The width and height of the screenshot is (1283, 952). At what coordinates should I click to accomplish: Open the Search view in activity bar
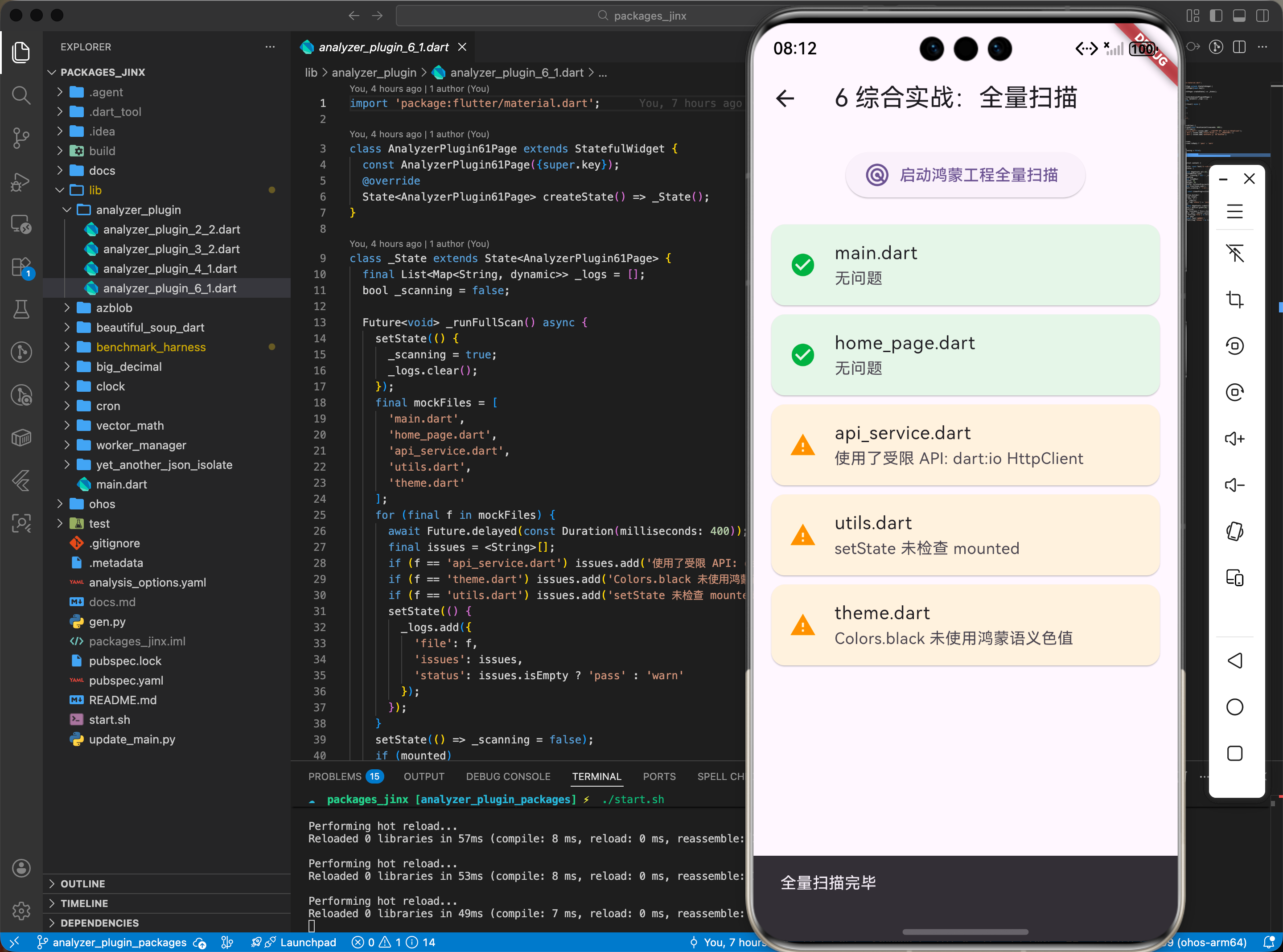[21, 95]
